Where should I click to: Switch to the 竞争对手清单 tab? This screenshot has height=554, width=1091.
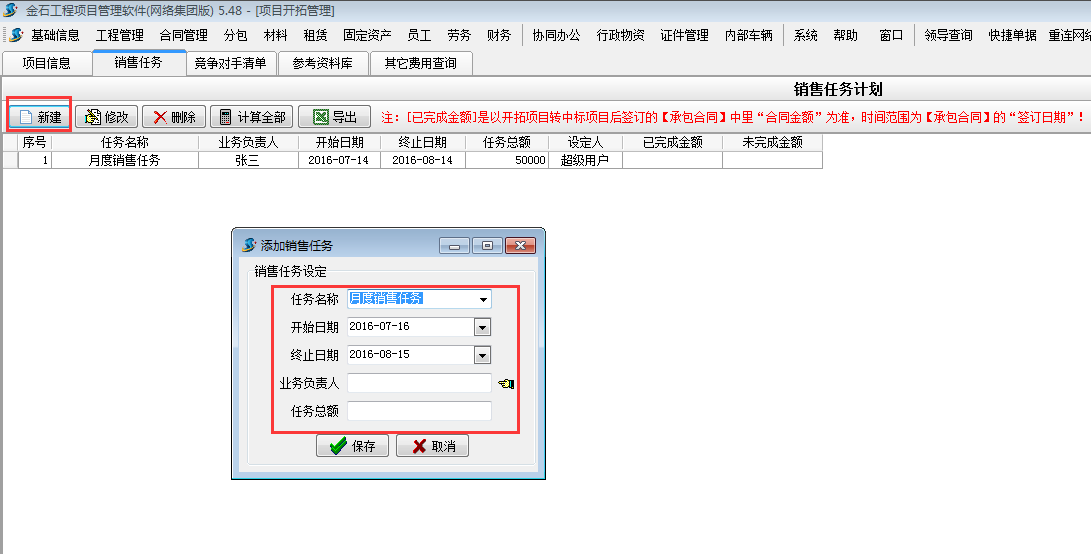coord(230,64)
